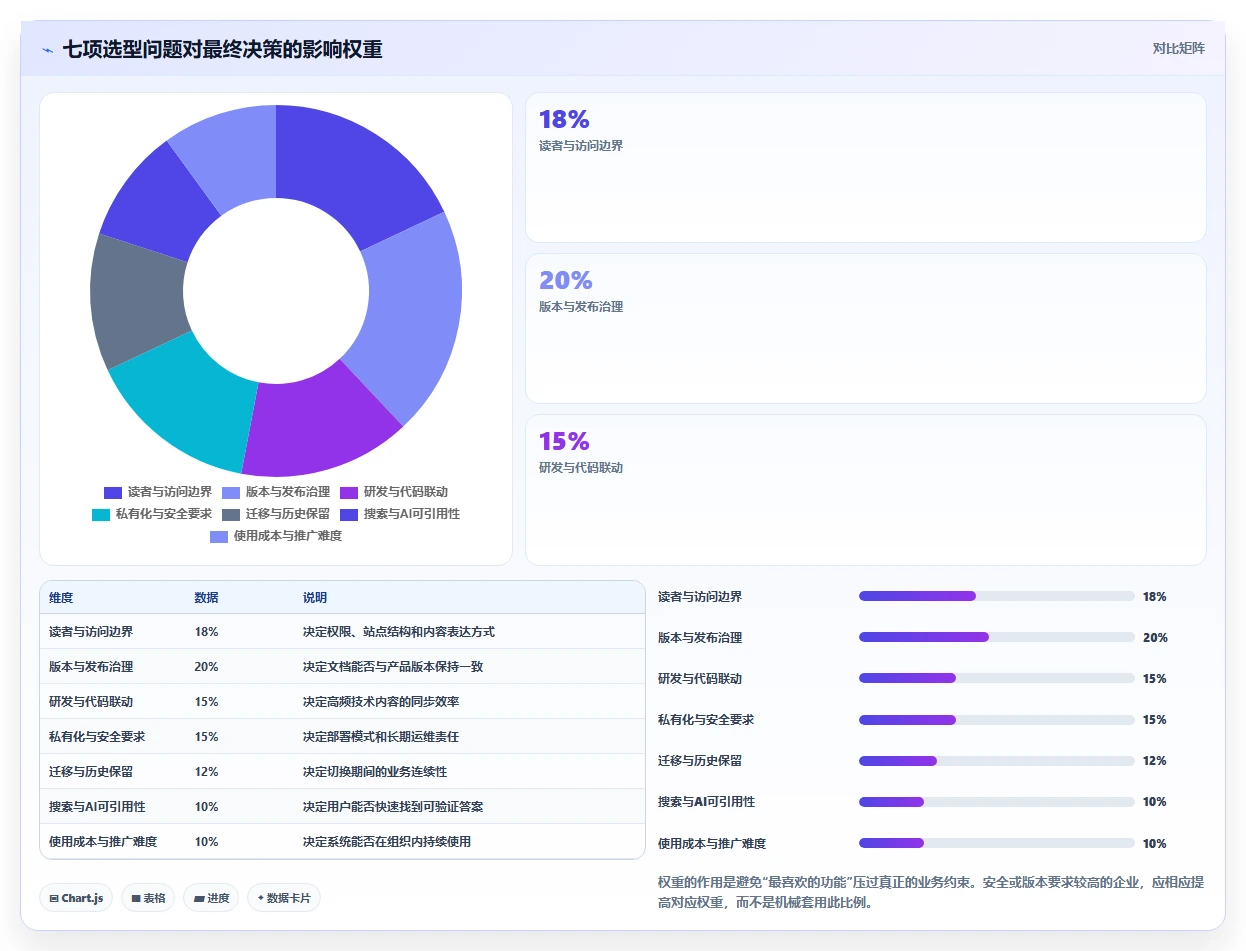The height and width of the screenshot is (951, 1246).
Task: Click 18% beside the 读者与访问边界 progress bar
Action: (x=1154, y=597)
